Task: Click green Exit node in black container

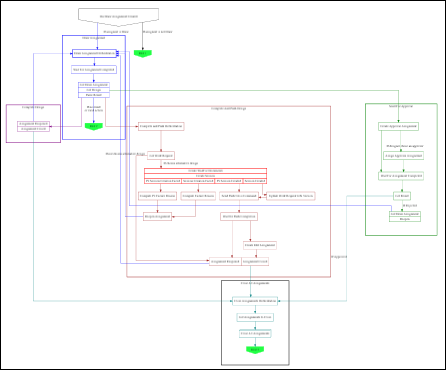Action: tap(255, 350)
